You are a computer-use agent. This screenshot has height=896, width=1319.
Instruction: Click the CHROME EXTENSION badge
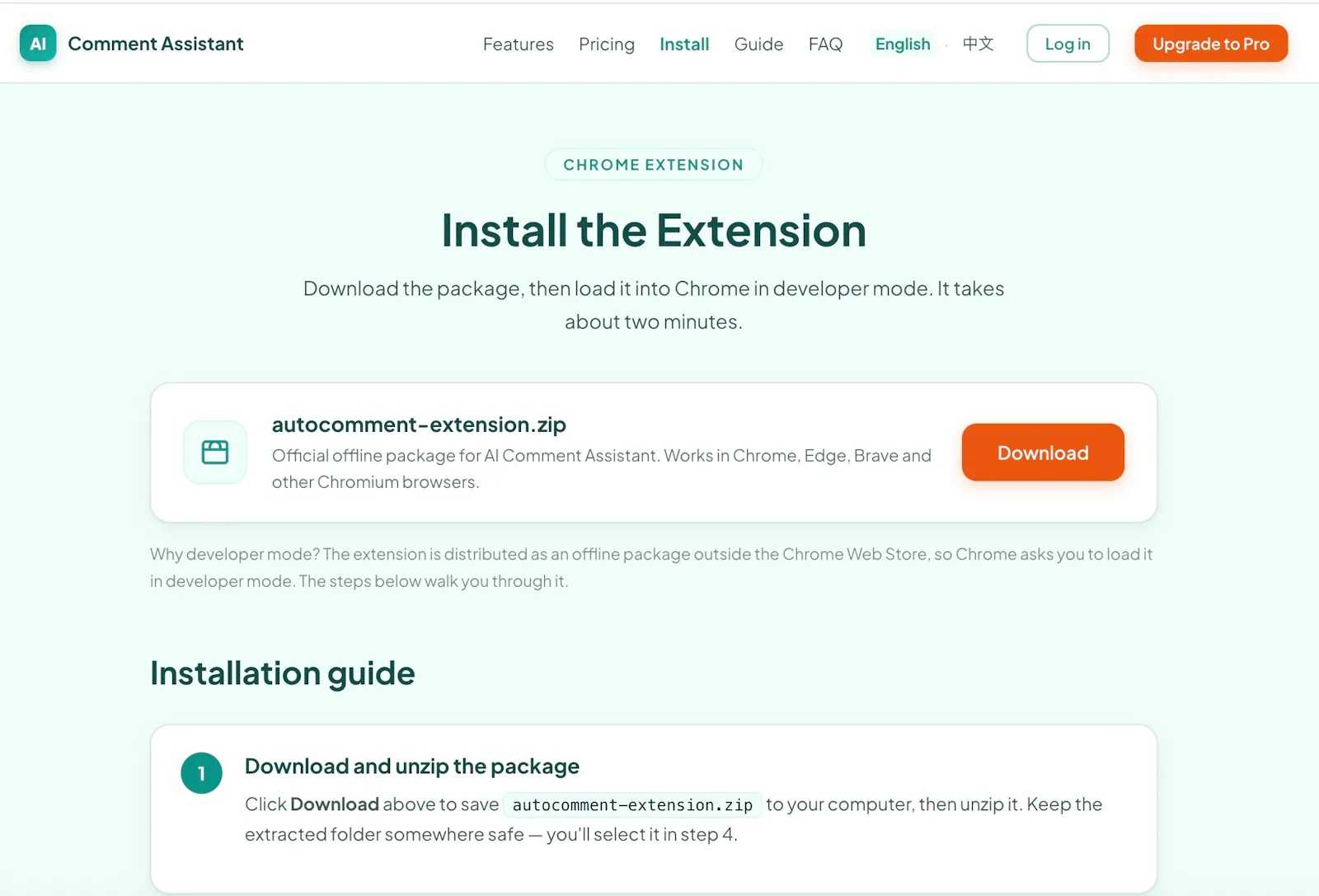654,165
